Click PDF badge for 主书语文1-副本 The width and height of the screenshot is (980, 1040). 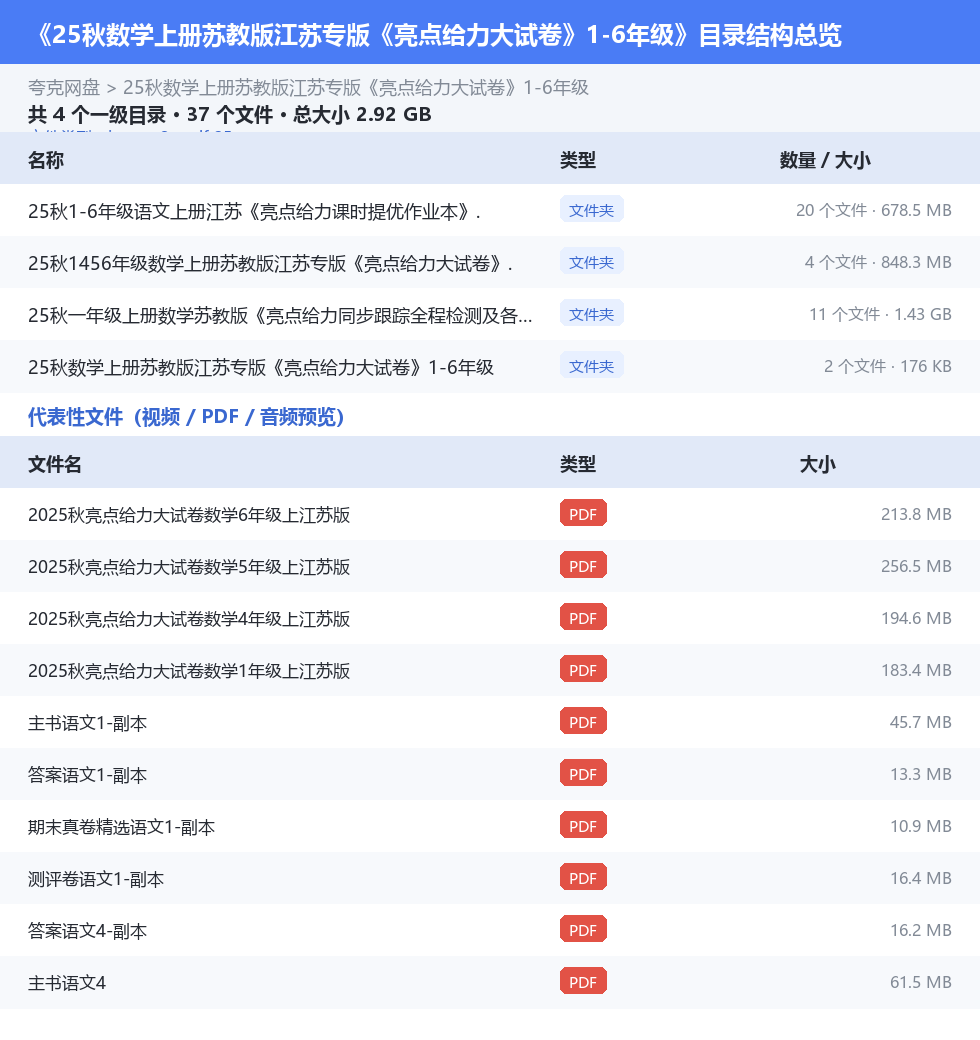tap(583, 722)
